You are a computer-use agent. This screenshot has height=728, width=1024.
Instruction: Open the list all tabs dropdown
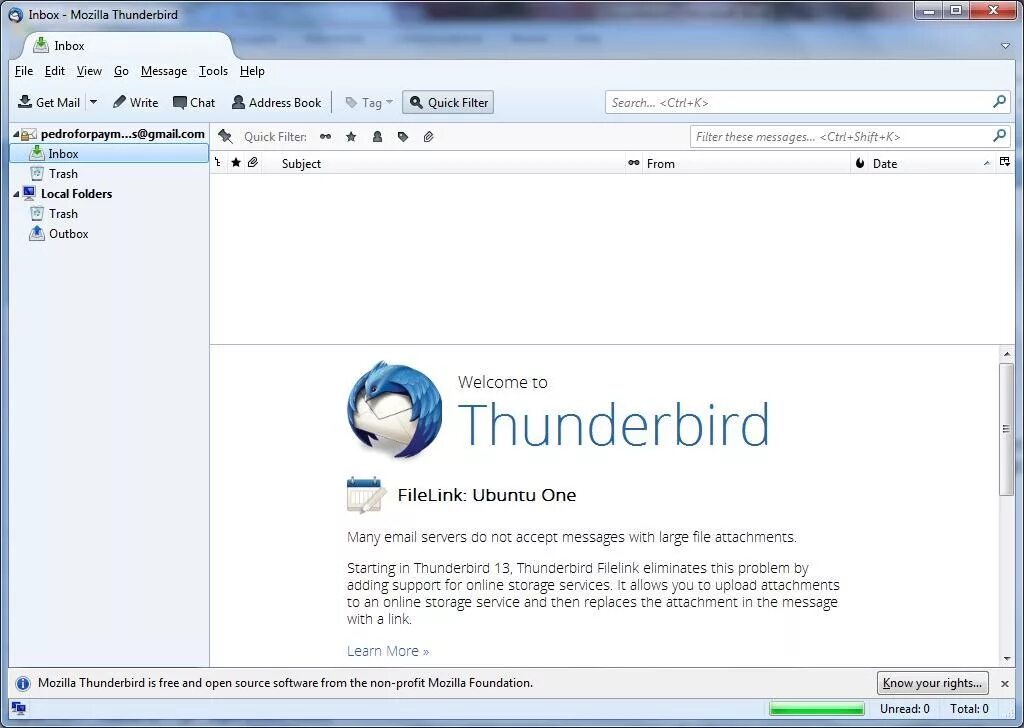click(x=1006, y=45)
